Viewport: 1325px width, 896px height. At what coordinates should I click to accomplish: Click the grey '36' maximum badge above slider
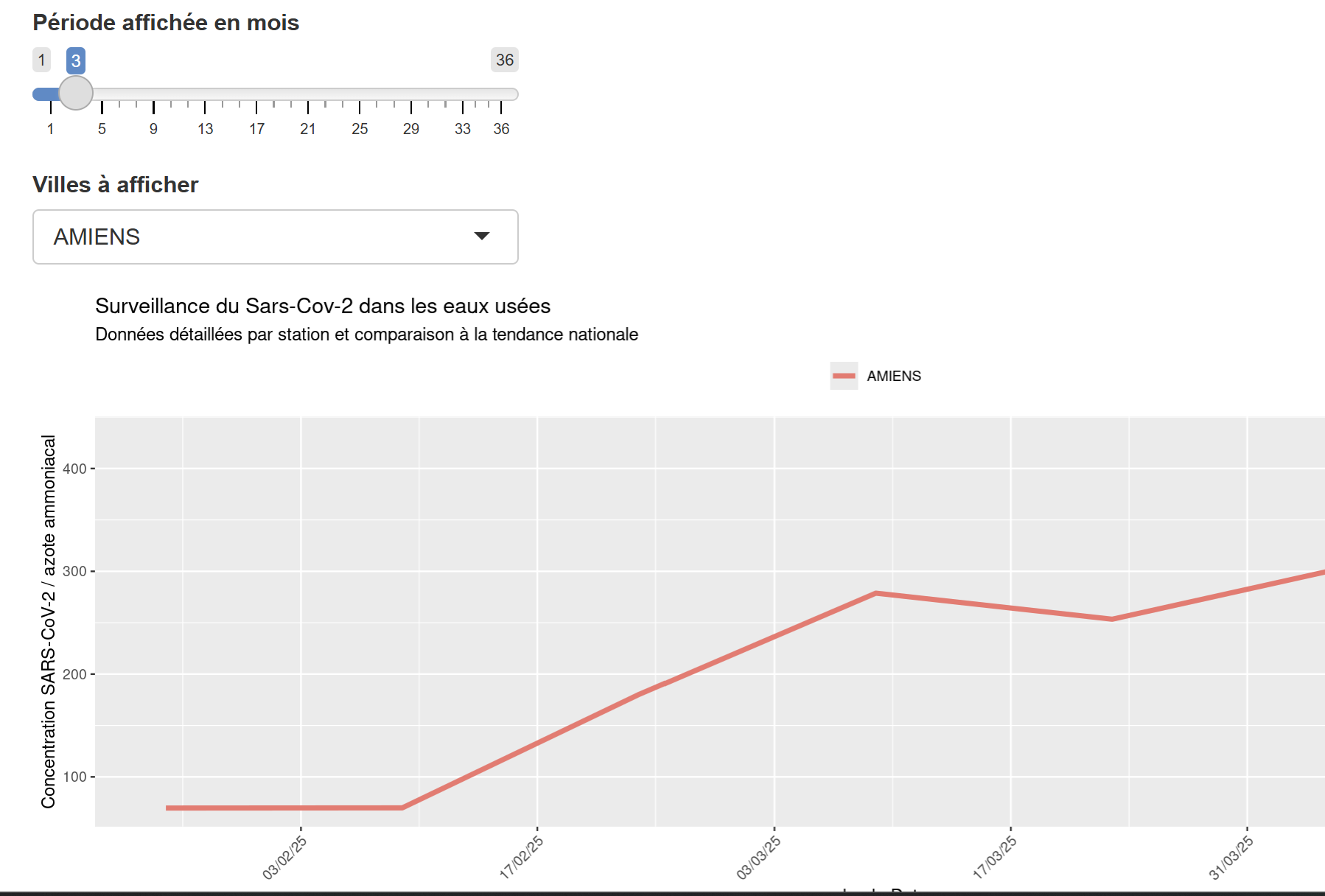[x=504, y=60]
